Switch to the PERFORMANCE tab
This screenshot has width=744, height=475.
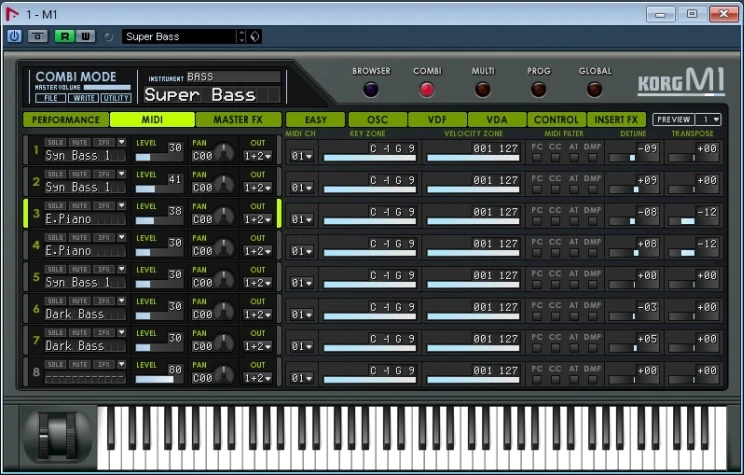[66, 120]
